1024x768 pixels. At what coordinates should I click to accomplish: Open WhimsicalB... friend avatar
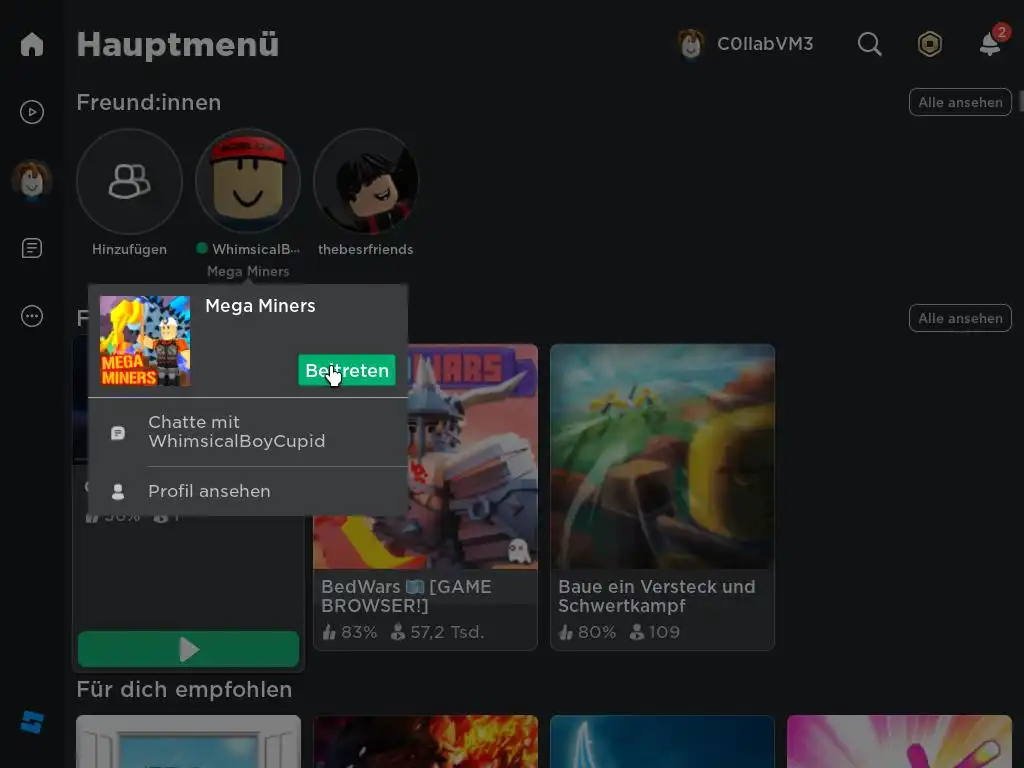pyautogui.click(x=248, y=181)
